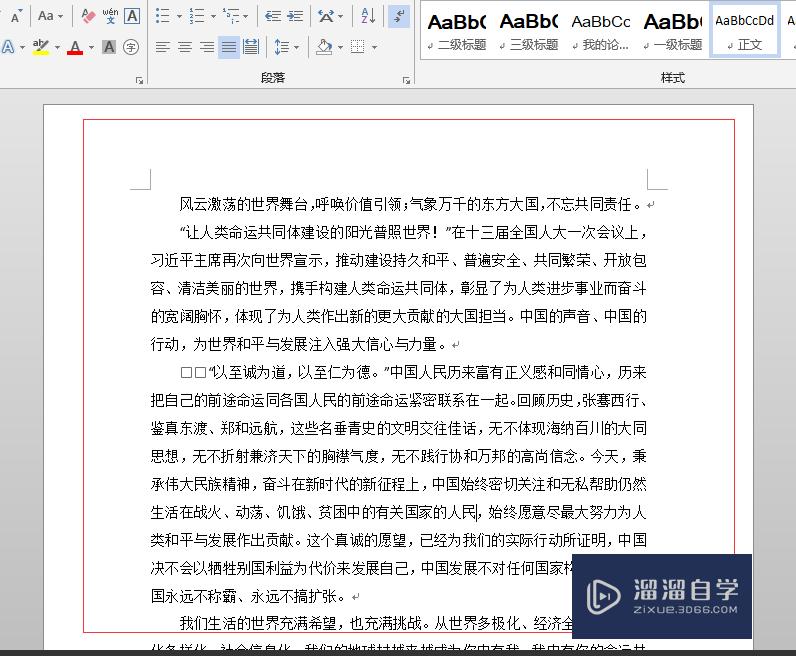Click the Text Effects outlined A icon
Image resolution: width=796 pixels, height=656 pixels.
coord(9,47)
